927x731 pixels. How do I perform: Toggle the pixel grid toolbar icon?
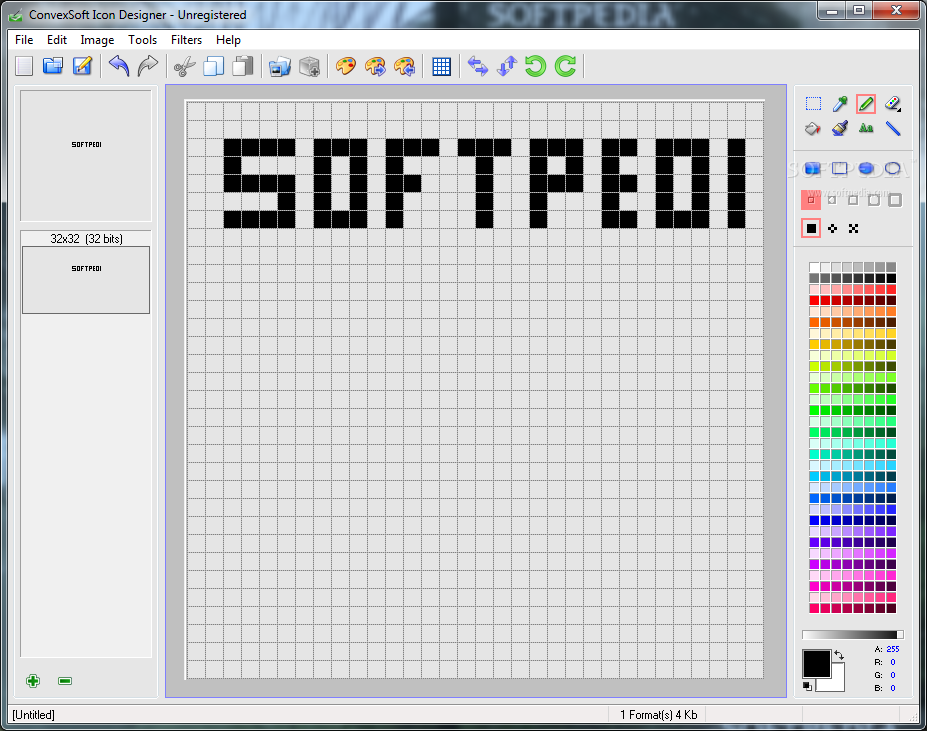click(442, 66)
